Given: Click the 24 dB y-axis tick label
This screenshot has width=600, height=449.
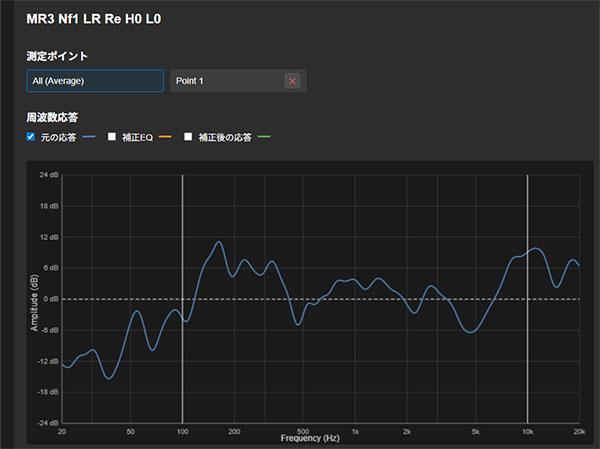Looking at the screenshot, I should click(47, 176).
